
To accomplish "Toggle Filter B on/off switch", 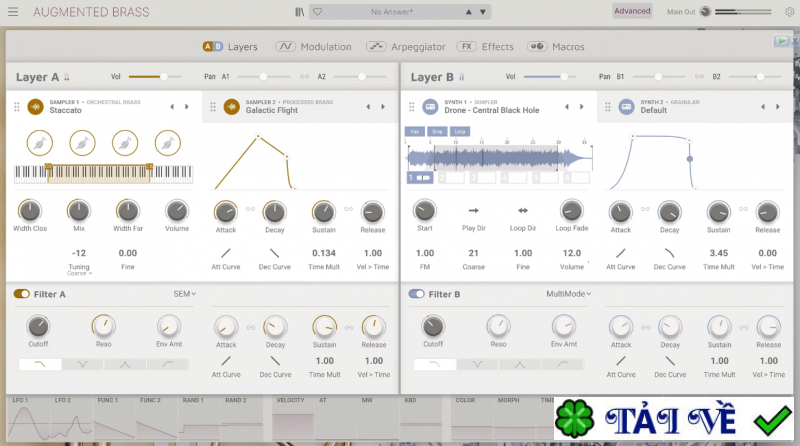I will pyautogui.click(x=416, y=294).
